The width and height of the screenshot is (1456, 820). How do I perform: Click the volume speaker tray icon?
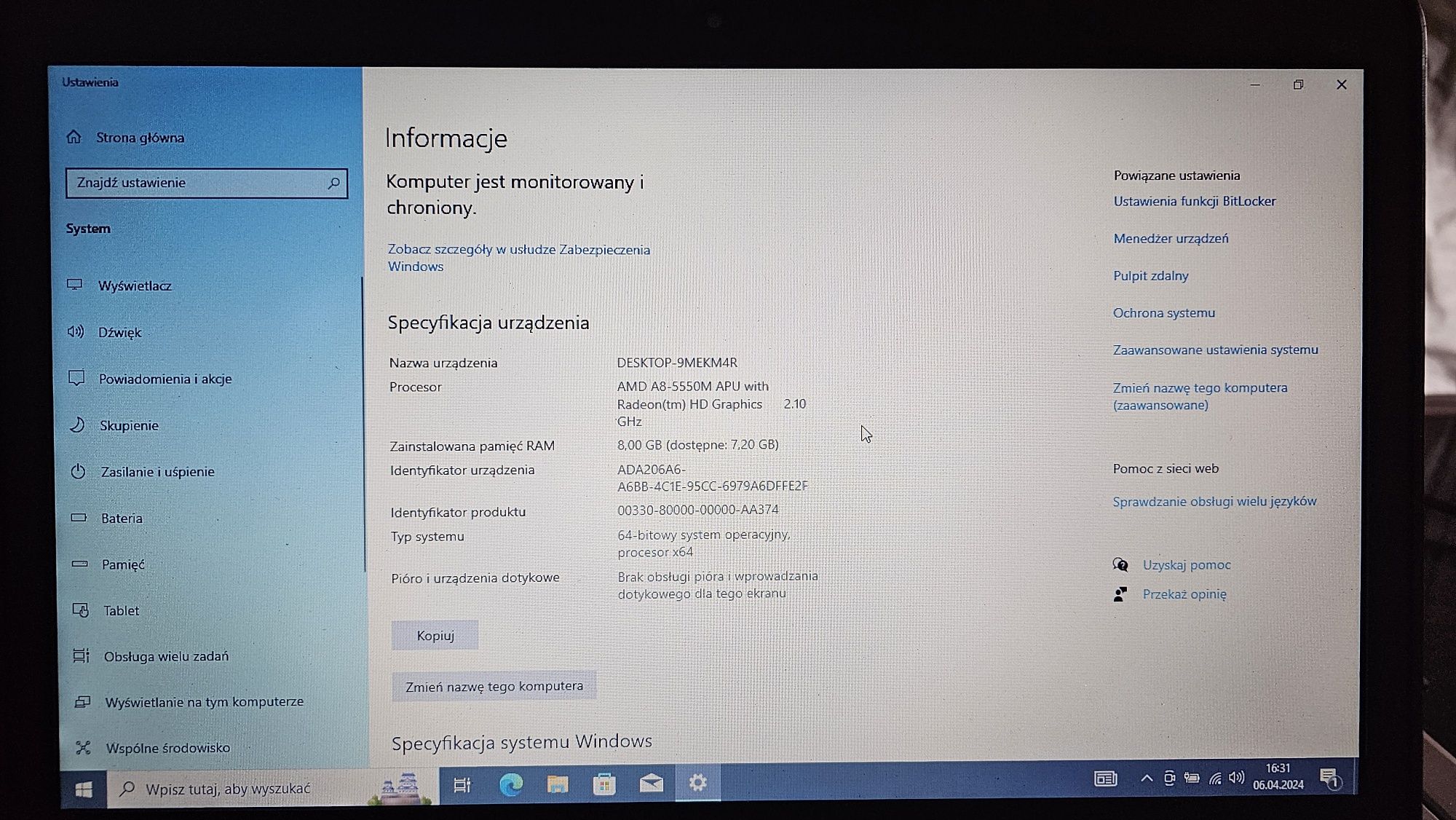(1236, 778)
